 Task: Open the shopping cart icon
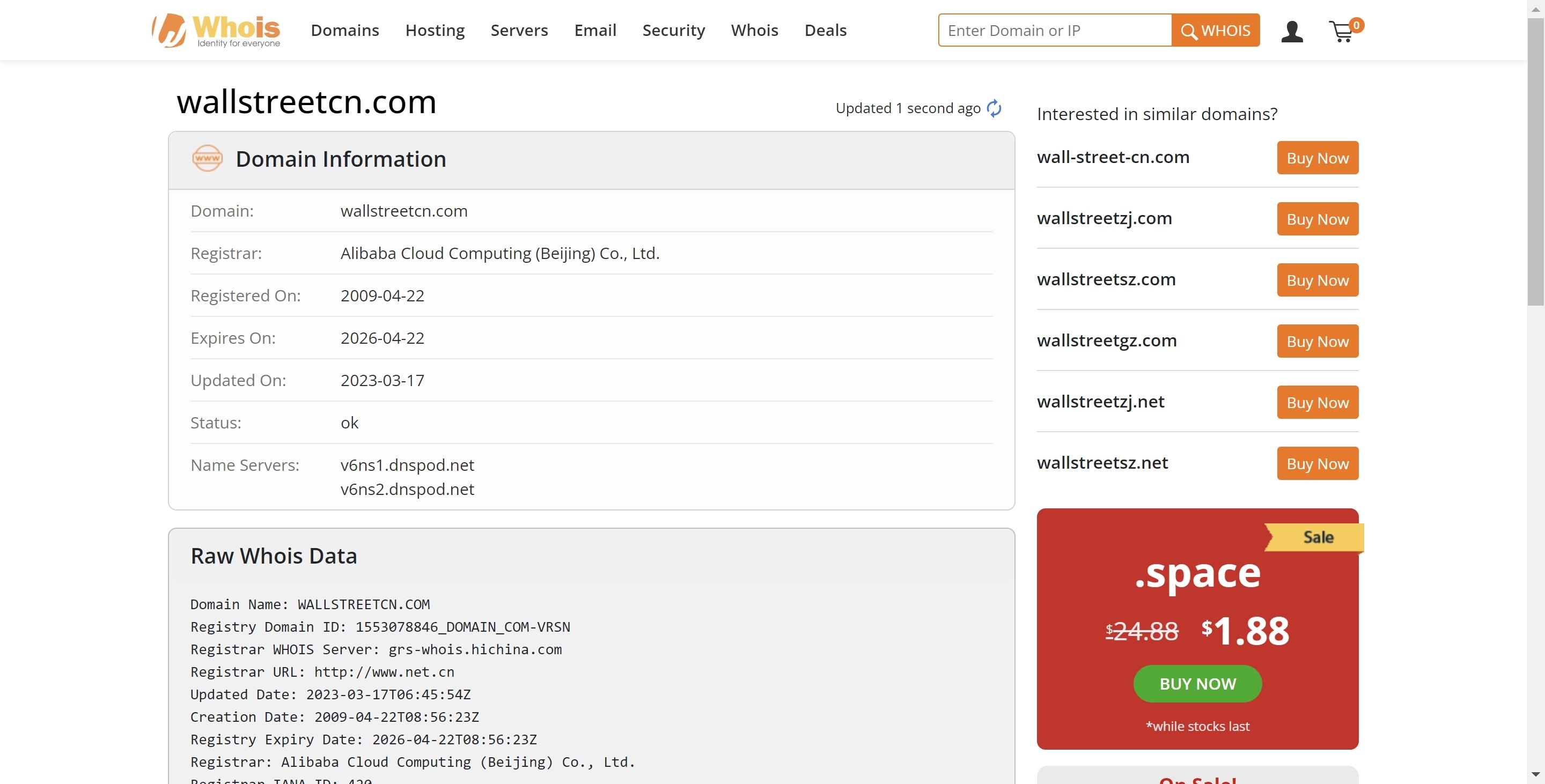point(1345,30)
